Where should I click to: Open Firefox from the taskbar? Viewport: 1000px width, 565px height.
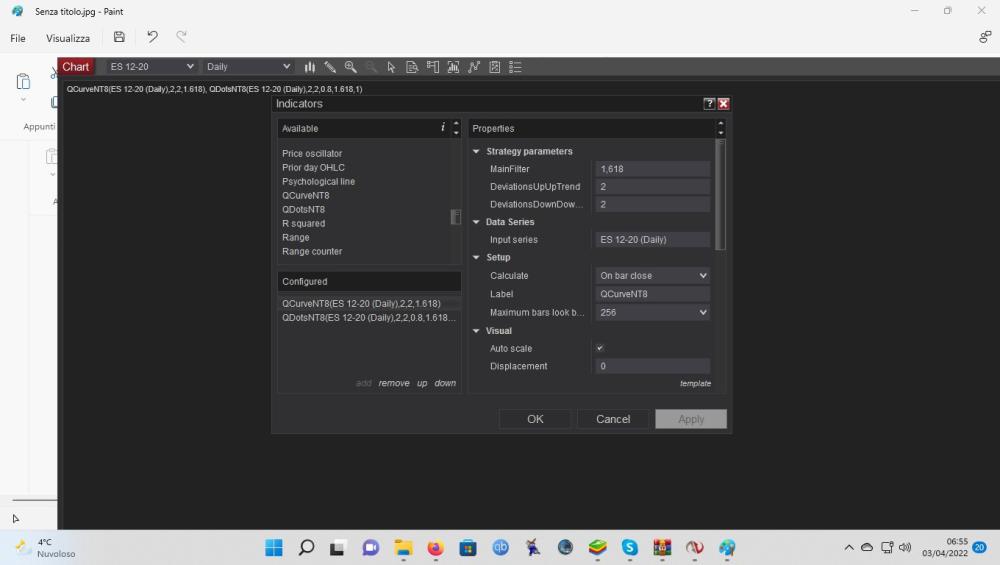[x=435, y=547]
